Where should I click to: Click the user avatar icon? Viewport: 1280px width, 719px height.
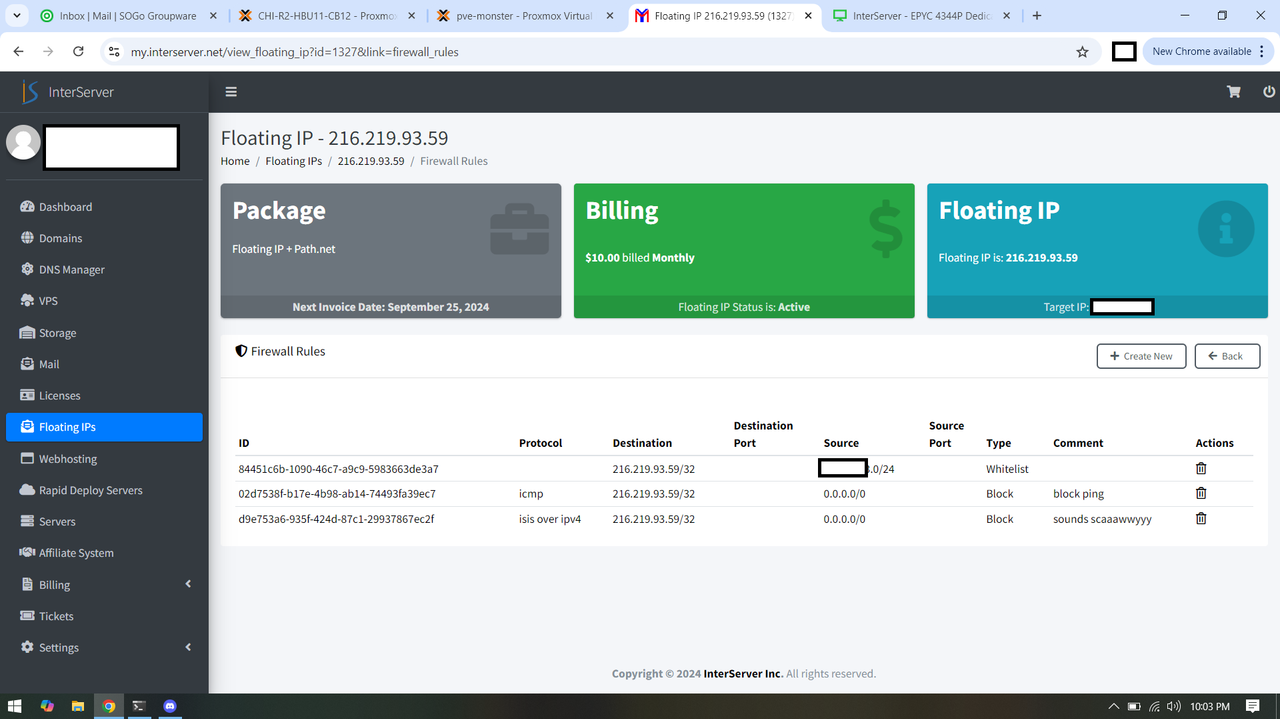23,142
